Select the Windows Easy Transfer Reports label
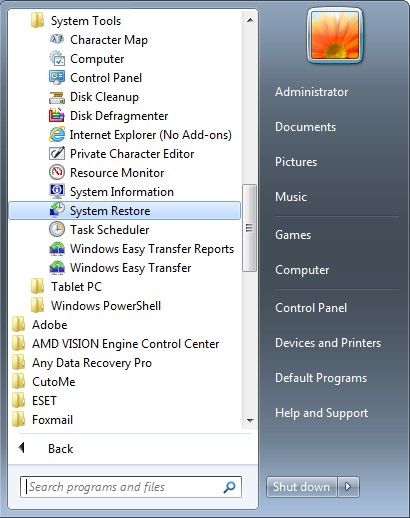Image resolution: width=410 pixels, height=518 pixels. [152, 249]
